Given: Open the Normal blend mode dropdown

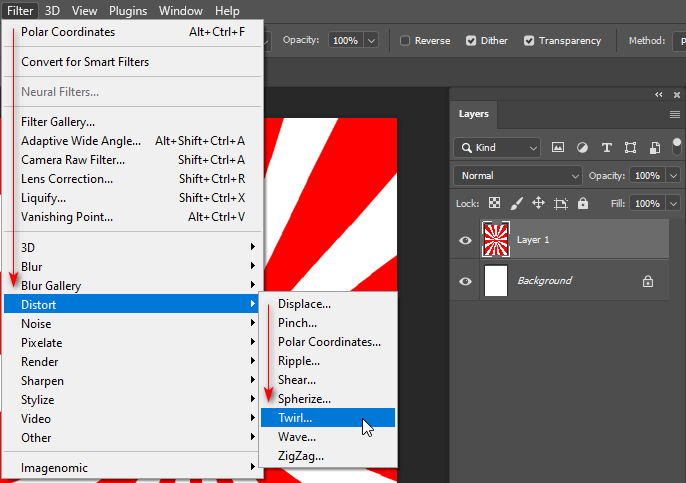Looking at the screenshot, I should [517, 175].
